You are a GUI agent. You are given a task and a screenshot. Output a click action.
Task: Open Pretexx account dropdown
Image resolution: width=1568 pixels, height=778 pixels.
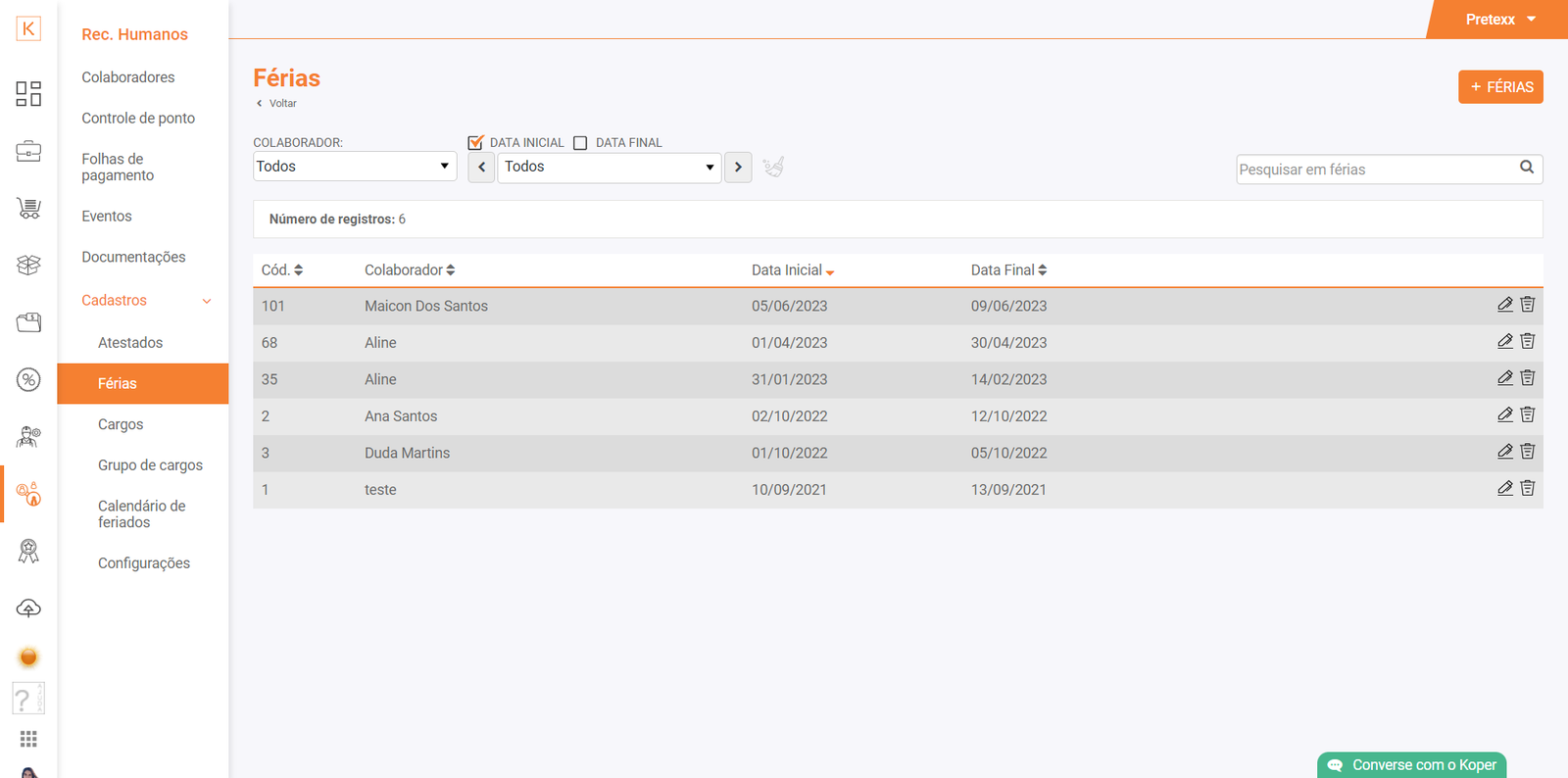pos(1498,20)
